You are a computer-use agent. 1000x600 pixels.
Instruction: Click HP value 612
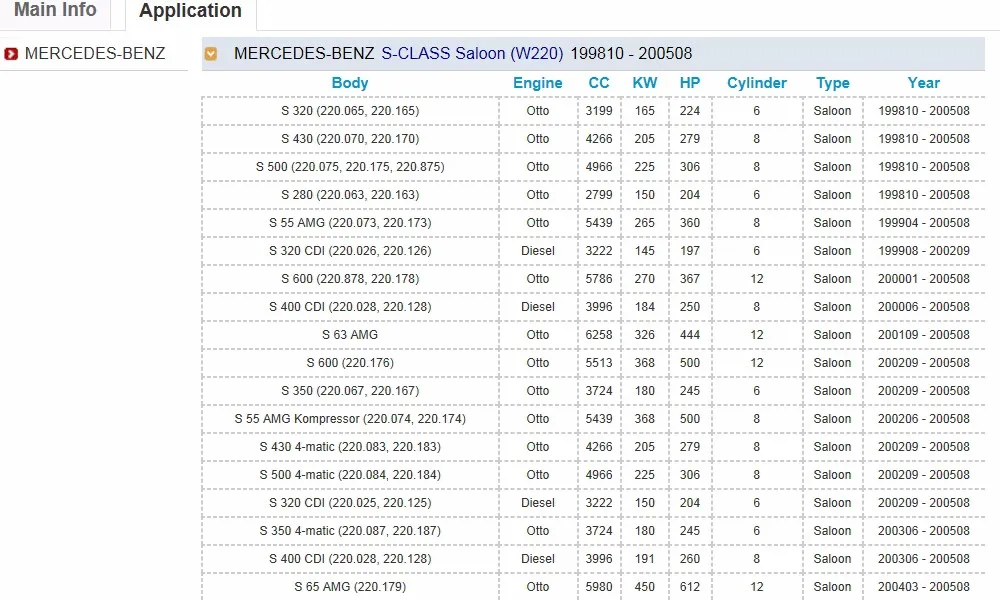coord(690,587)
